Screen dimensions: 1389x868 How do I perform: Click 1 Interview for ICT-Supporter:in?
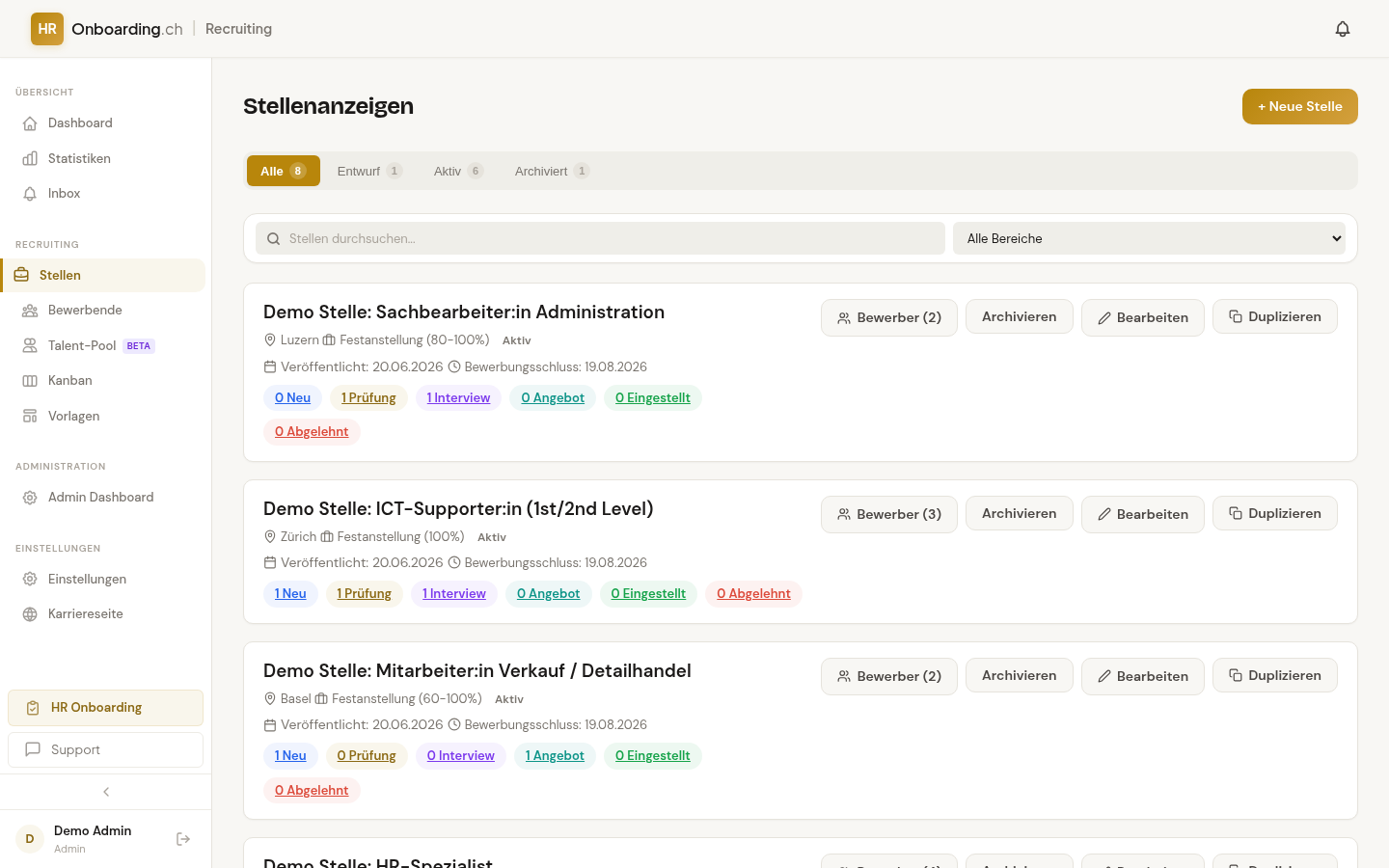(x=454, y=593)
